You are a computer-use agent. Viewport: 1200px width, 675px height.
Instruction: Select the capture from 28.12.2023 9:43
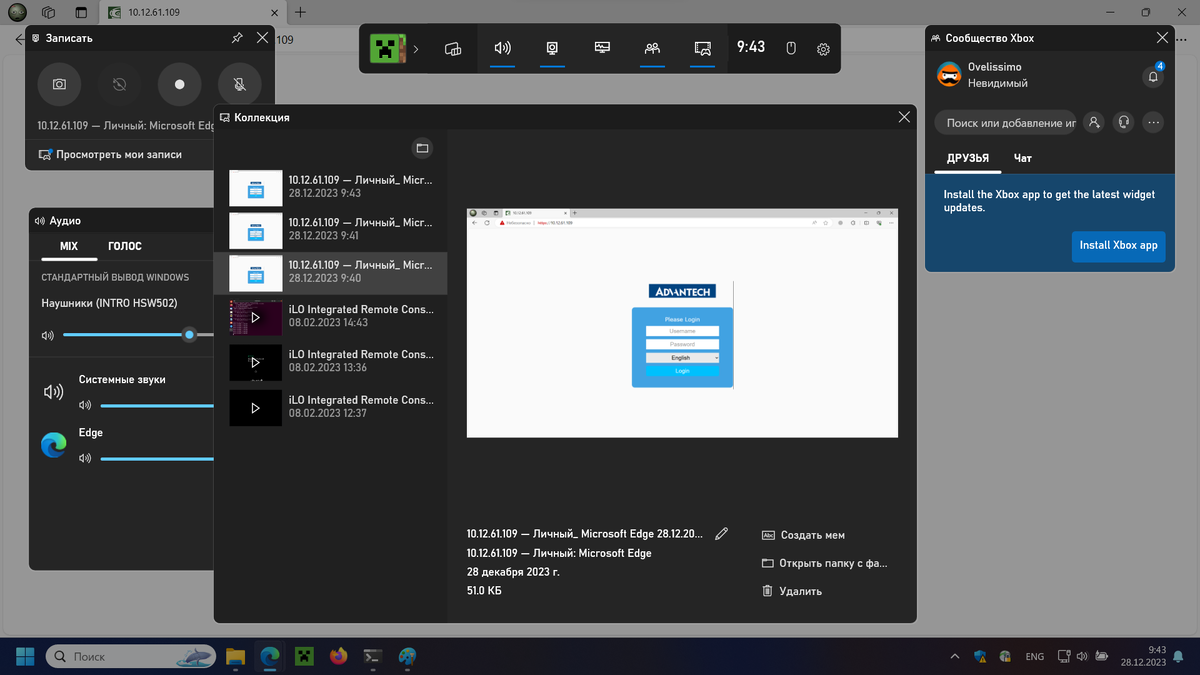coord(330,187)
